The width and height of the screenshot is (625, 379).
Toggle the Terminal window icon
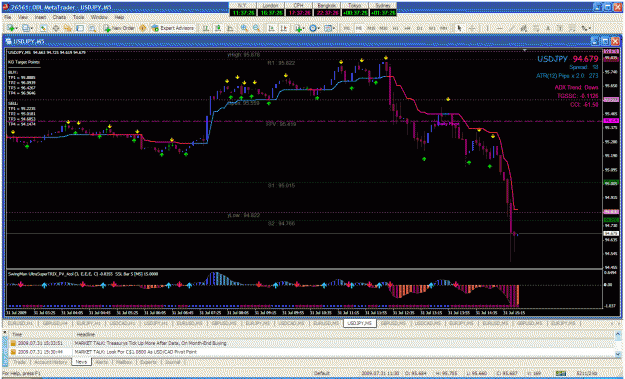pos(80,28)
